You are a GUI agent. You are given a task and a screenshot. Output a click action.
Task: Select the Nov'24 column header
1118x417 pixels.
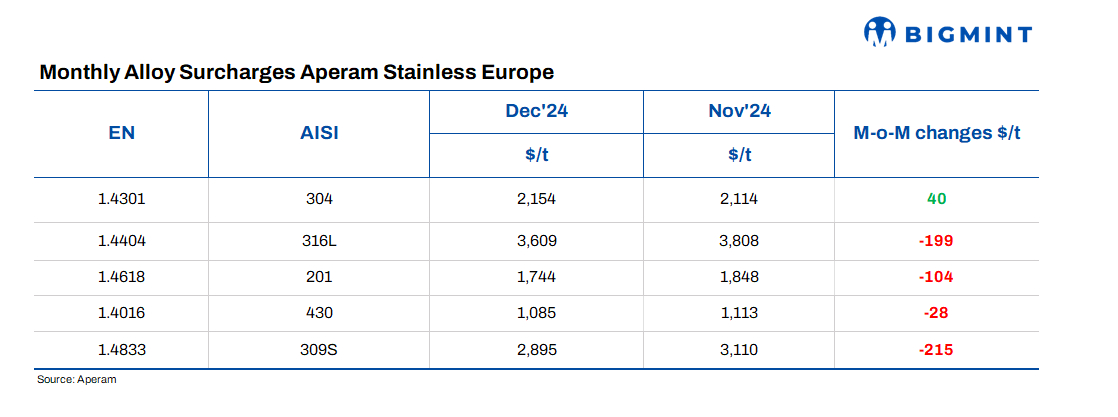pos(739,112)
